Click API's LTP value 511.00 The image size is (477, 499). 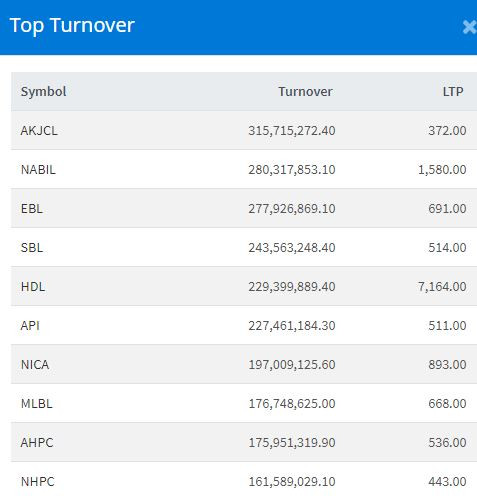coord(447,325)
